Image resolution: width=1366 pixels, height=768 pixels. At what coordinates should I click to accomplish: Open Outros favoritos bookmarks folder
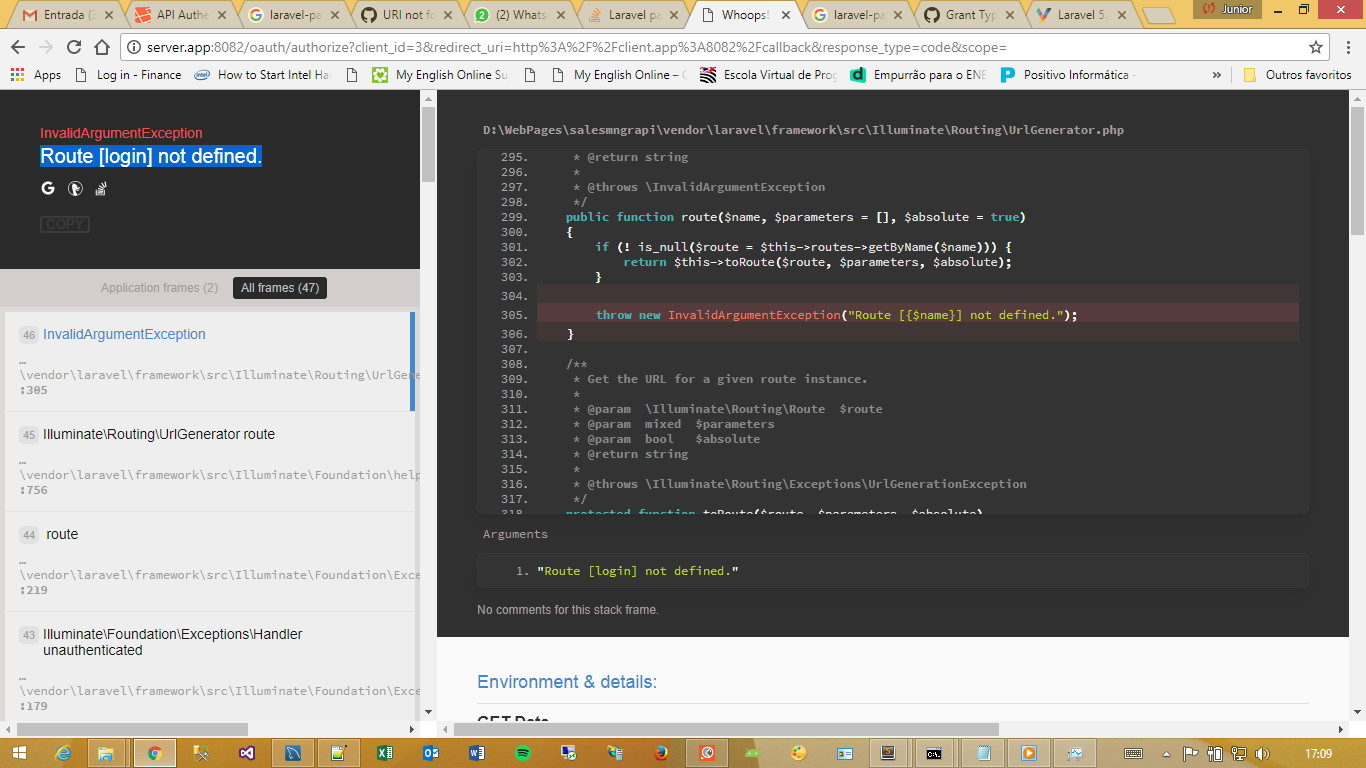(1297, 75)
